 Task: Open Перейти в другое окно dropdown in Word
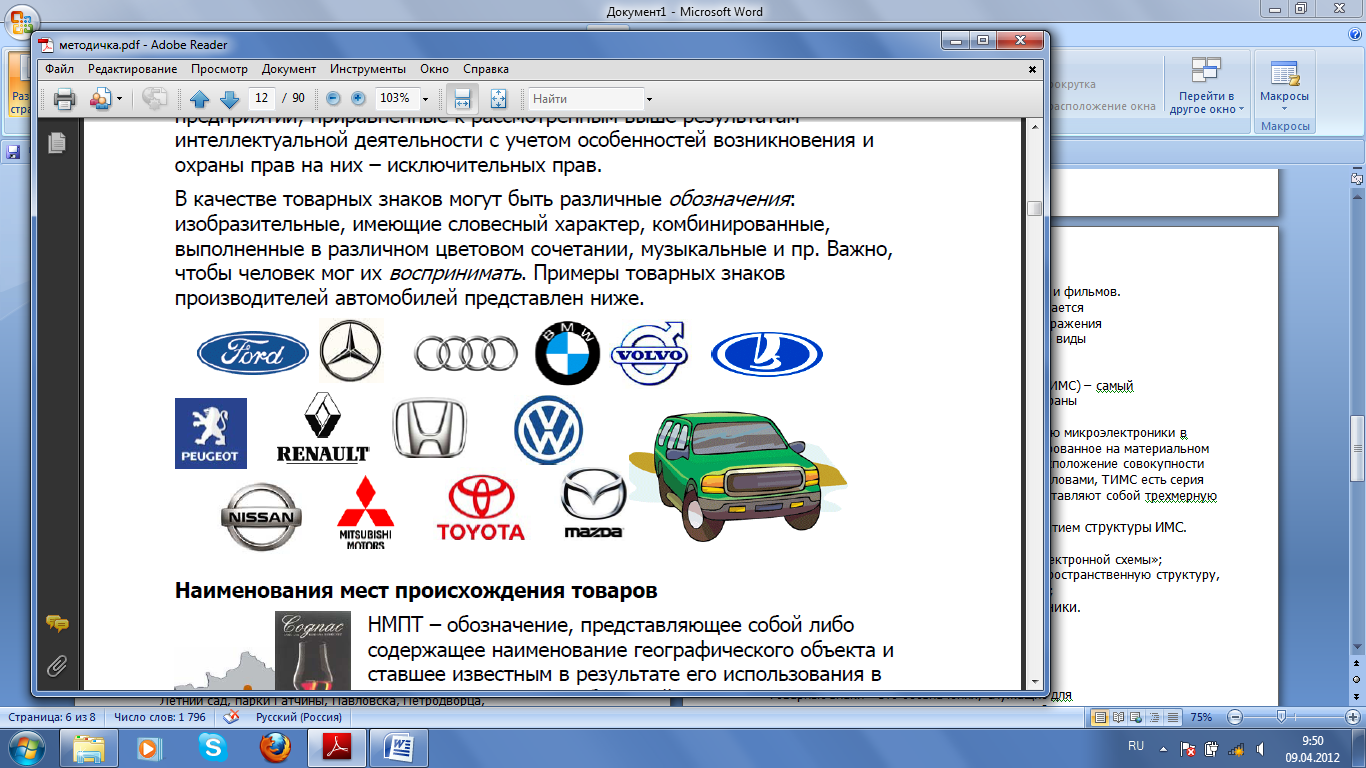coord(1208,86)
